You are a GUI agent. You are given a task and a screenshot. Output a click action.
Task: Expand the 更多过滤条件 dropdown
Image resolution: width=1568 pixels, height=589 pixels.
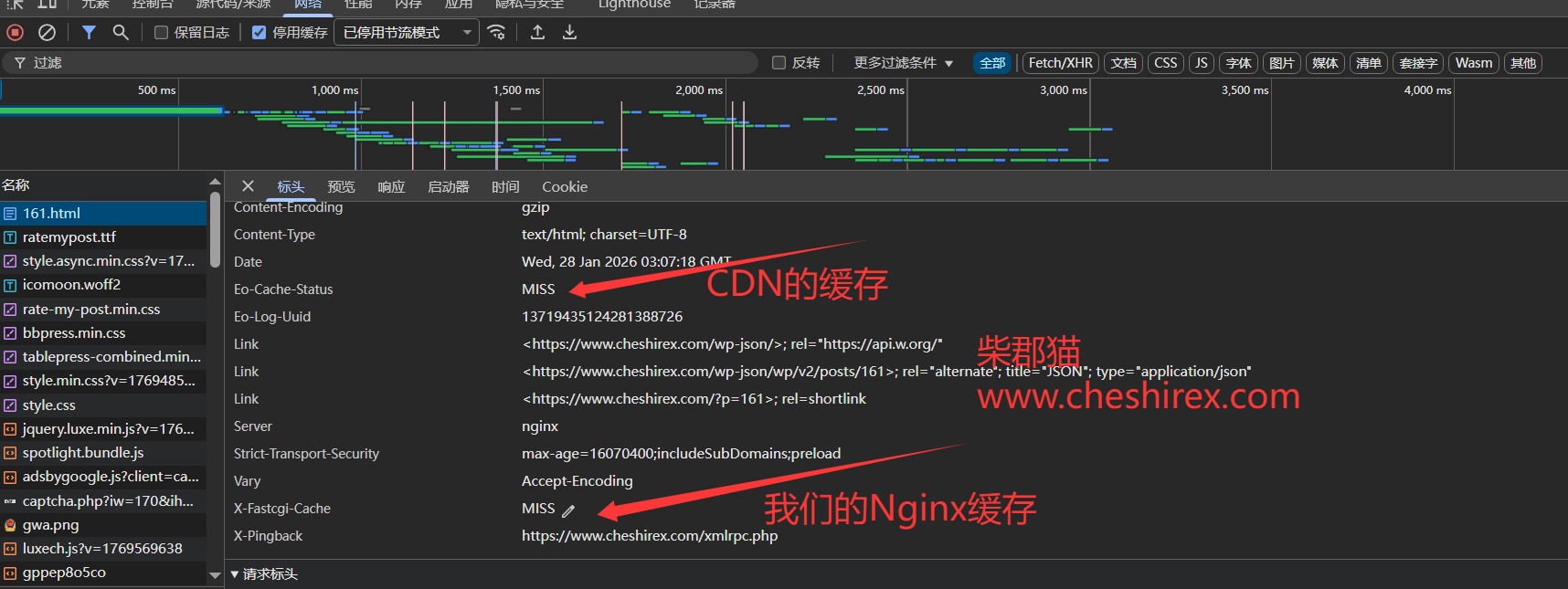click(x=903, y=63)
